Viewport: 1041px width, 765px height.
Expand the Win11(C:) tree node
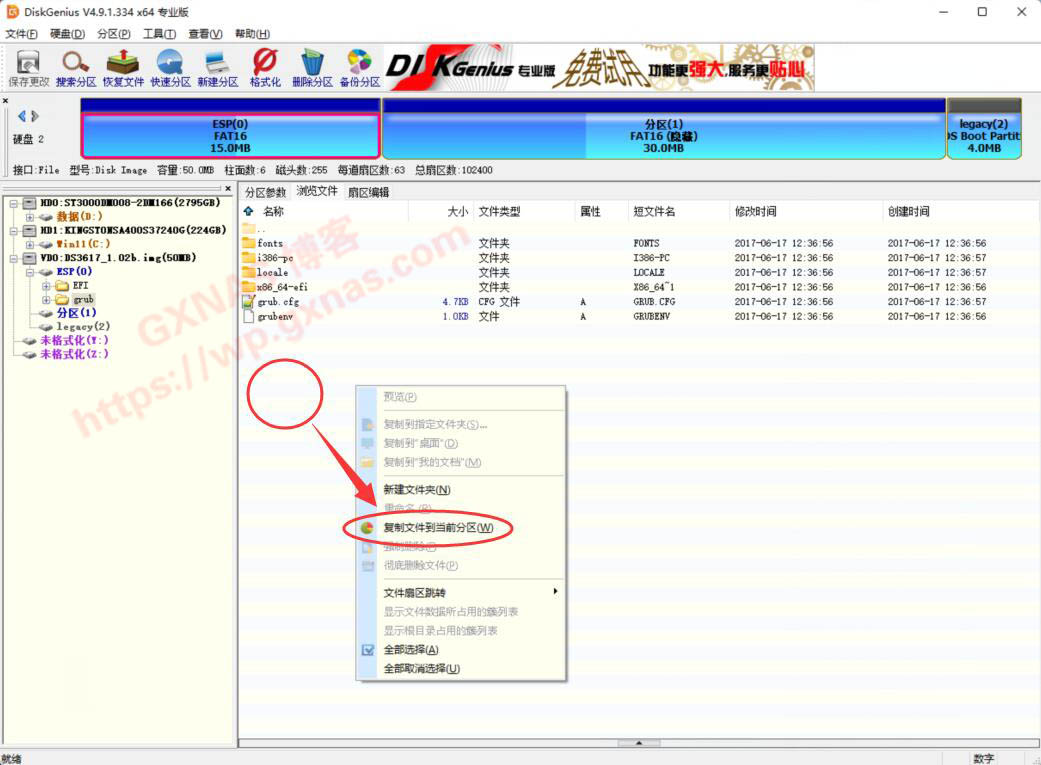click(x=30, y=244)
